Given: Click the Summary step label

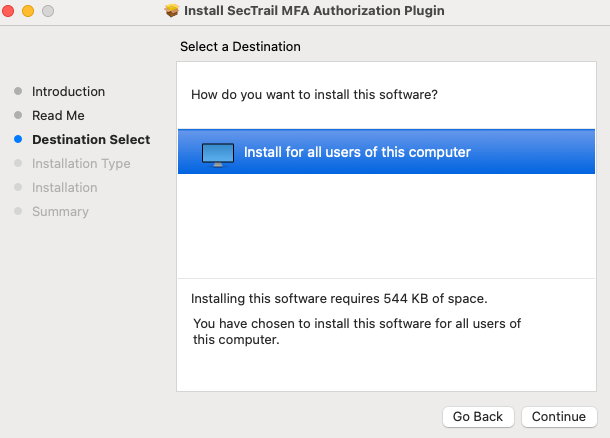Looking at the screenshot, I should click(60, 212).
